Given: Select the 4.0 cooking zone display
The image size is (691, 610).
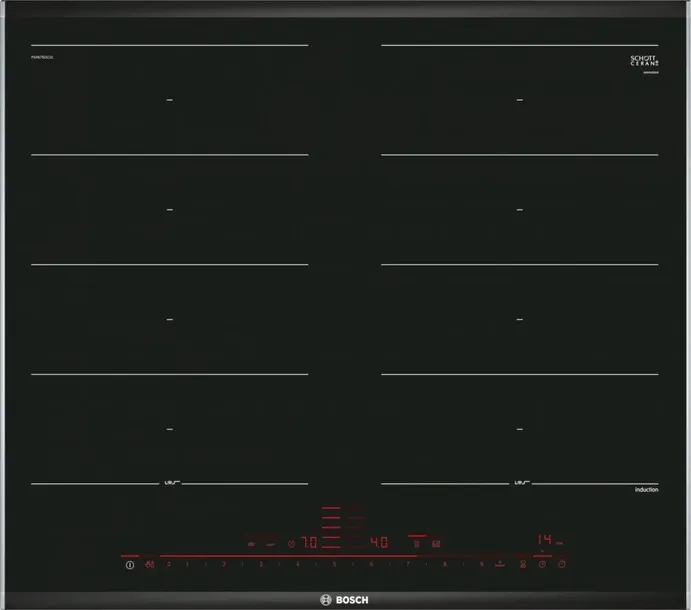Looking at the screenshot, I should [x=379, y=544].
